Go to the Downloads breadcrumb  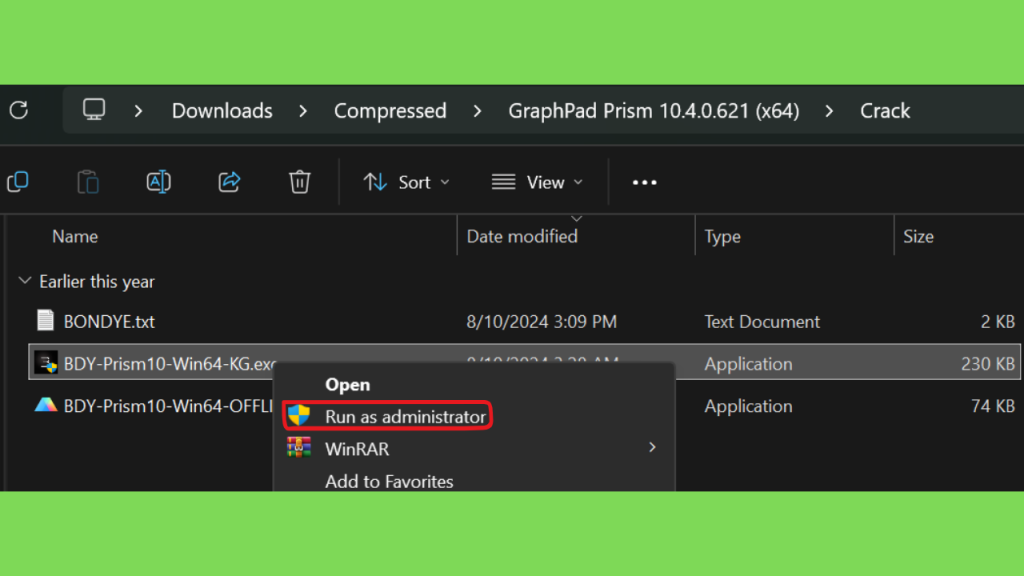tap(222, 111)
